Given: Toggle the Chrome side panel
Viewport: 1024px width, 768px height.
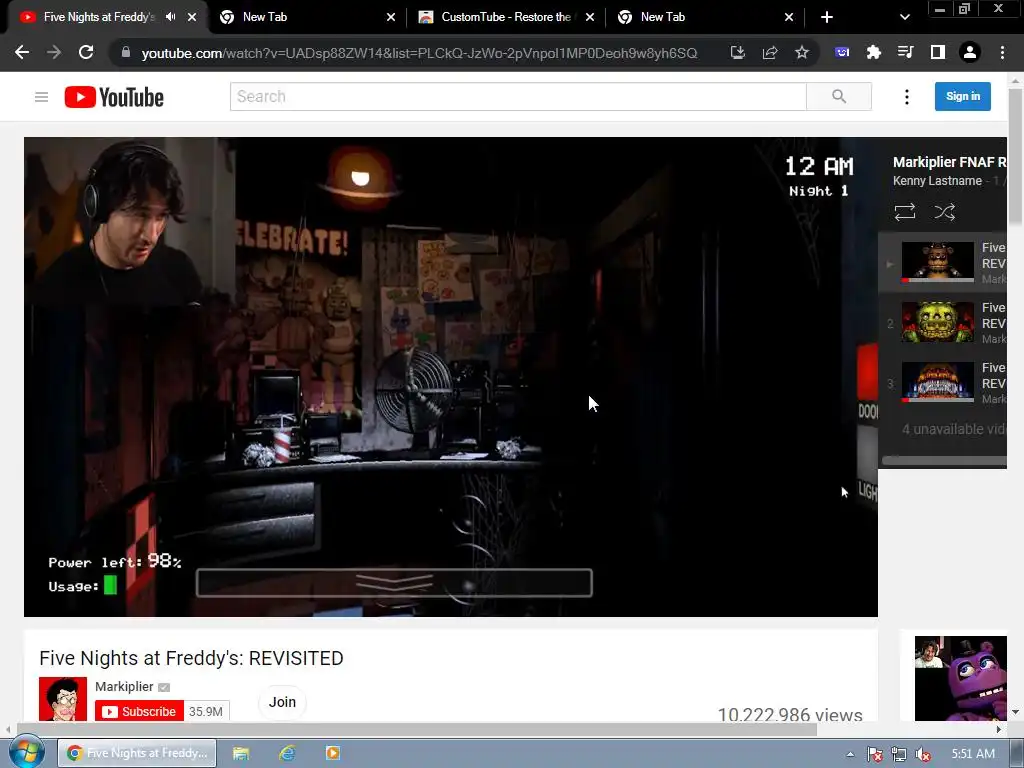Looking at the screenshot, I should pyautogui.click(x=938, y=52).
